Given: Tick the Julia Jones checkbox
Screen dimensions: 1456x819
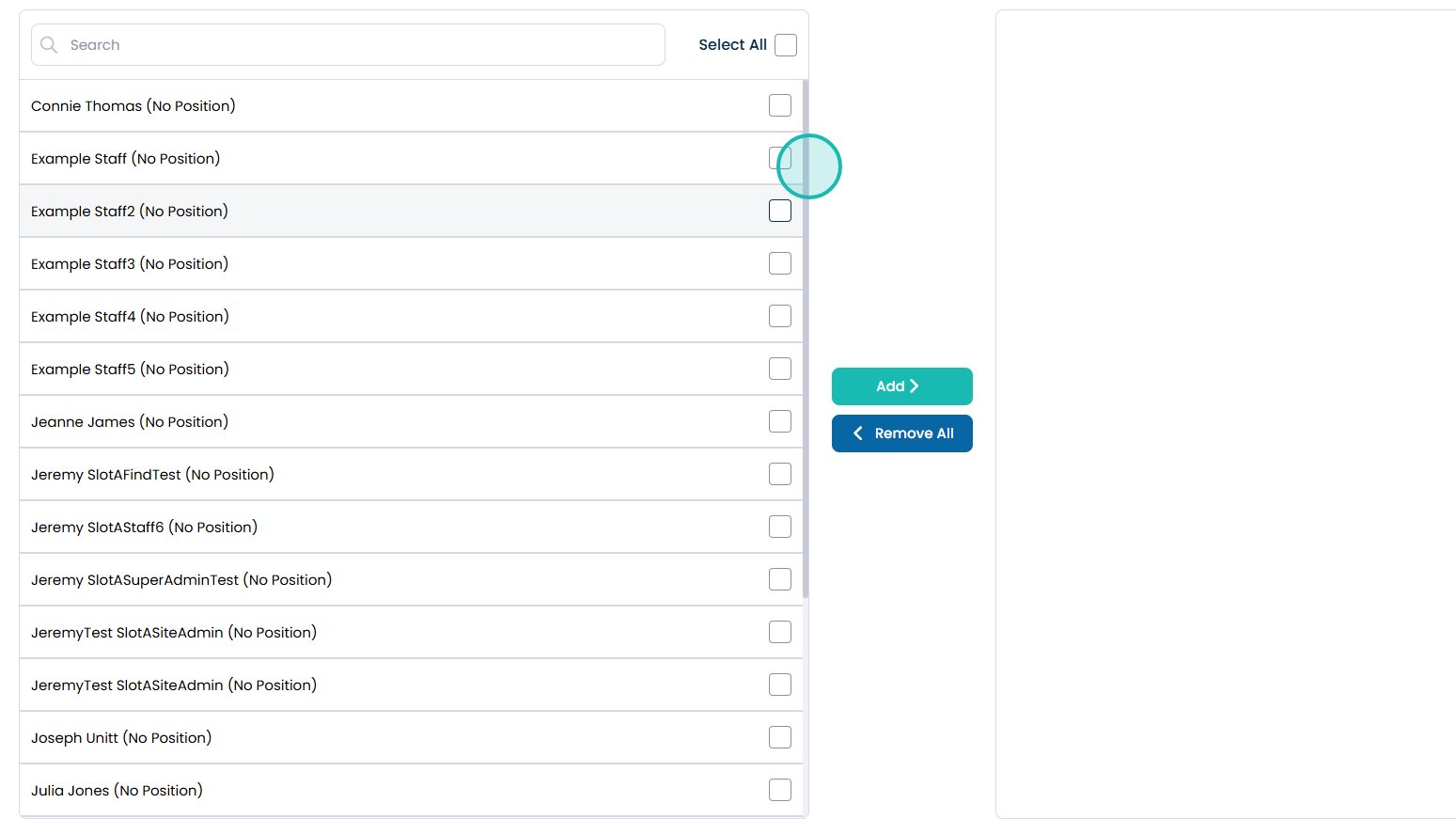Looking at the screenshot, I should pyautogui.click(x=780, y=790).
